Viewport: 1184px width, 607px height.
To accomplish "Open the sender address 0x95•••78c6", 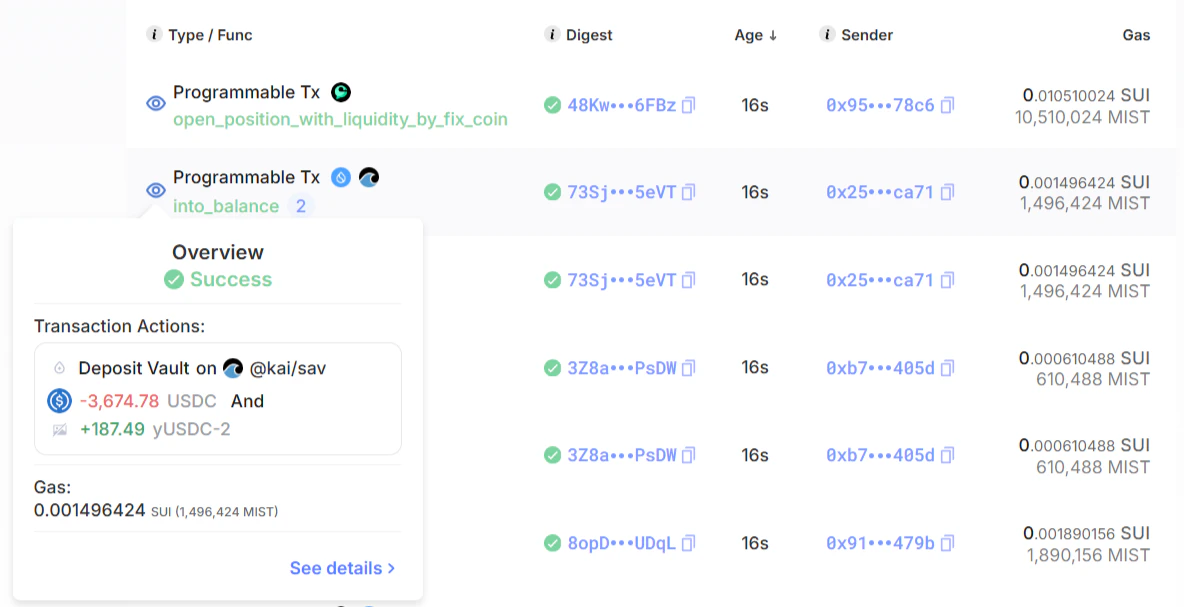I will point(880,105).
